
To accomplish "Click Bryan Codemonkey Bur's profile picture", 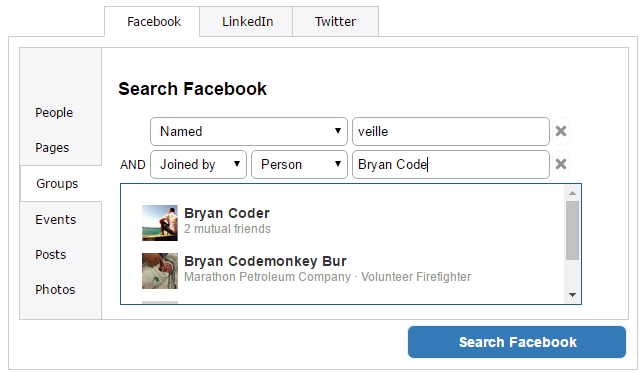I will (160, 271).
